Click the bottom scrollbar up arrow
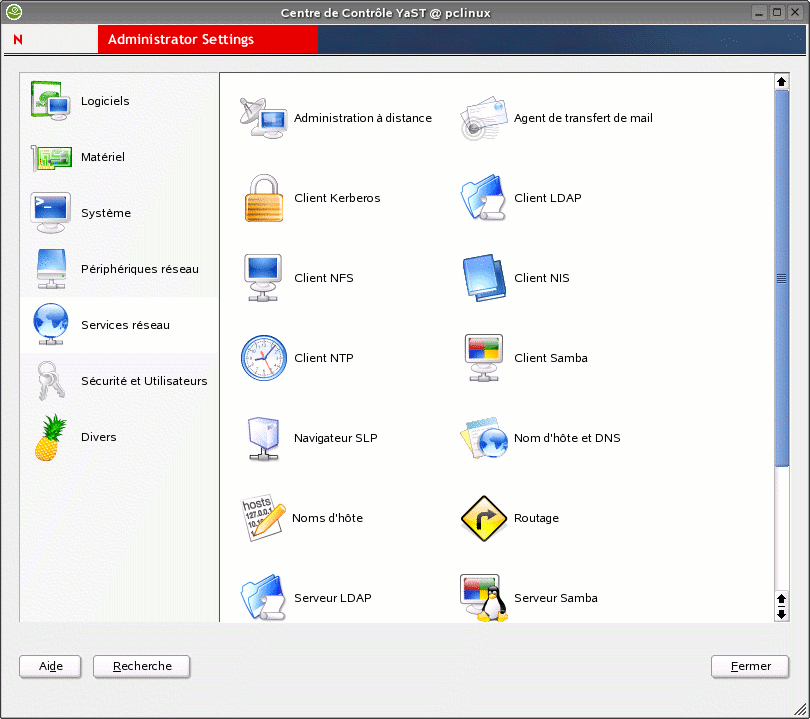 [x=782, y=599]
